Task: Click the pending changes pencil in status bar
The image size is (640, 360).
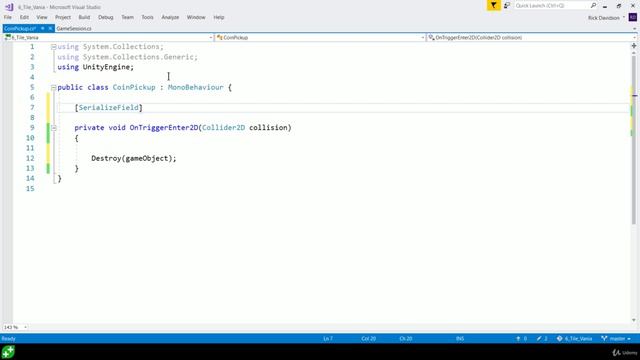Action: pos(542,339)
